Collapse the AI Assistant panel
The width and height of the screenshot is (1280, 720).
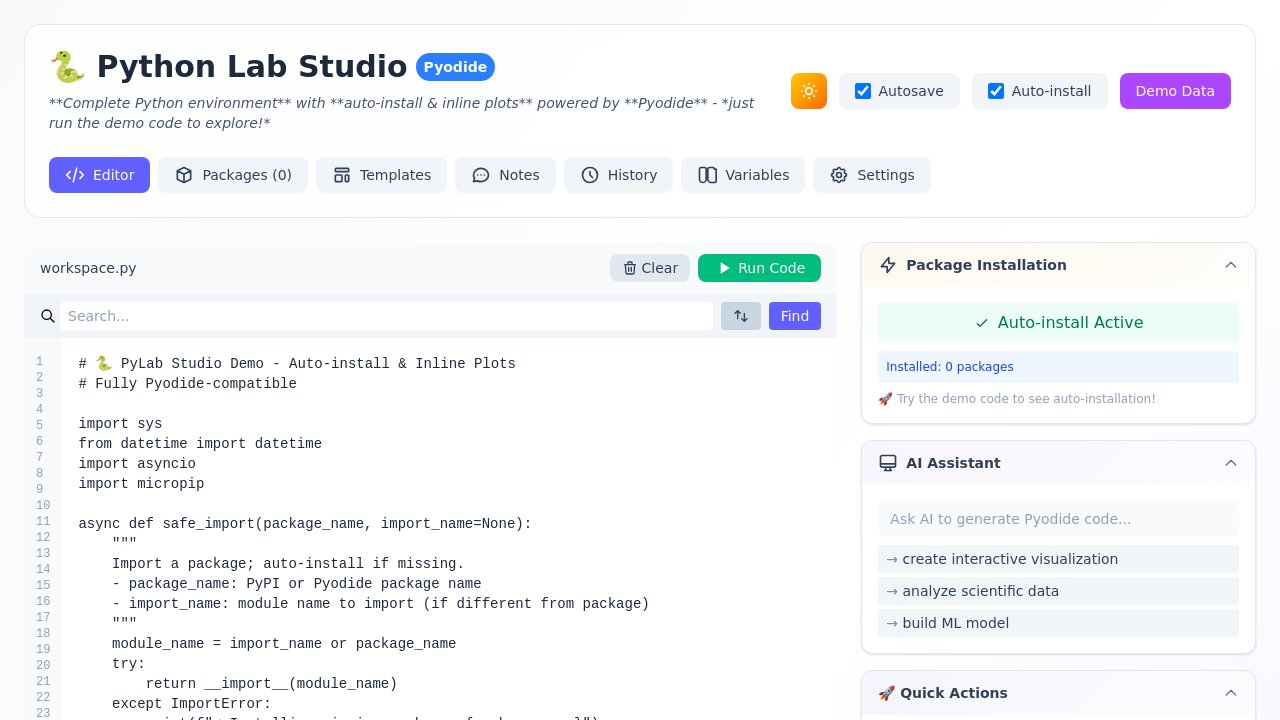point(1231,463)
